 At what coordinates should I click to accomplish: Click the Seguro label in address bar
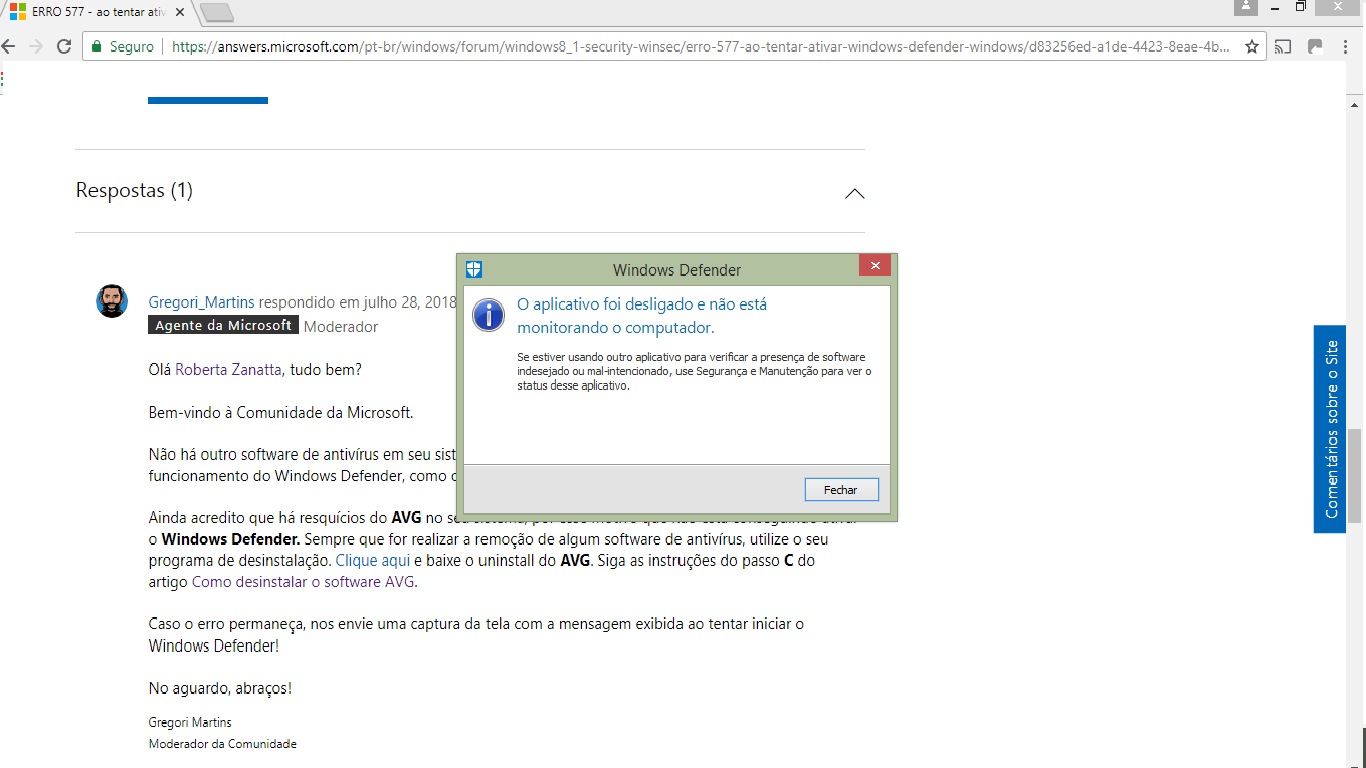[x=132, y=47]
